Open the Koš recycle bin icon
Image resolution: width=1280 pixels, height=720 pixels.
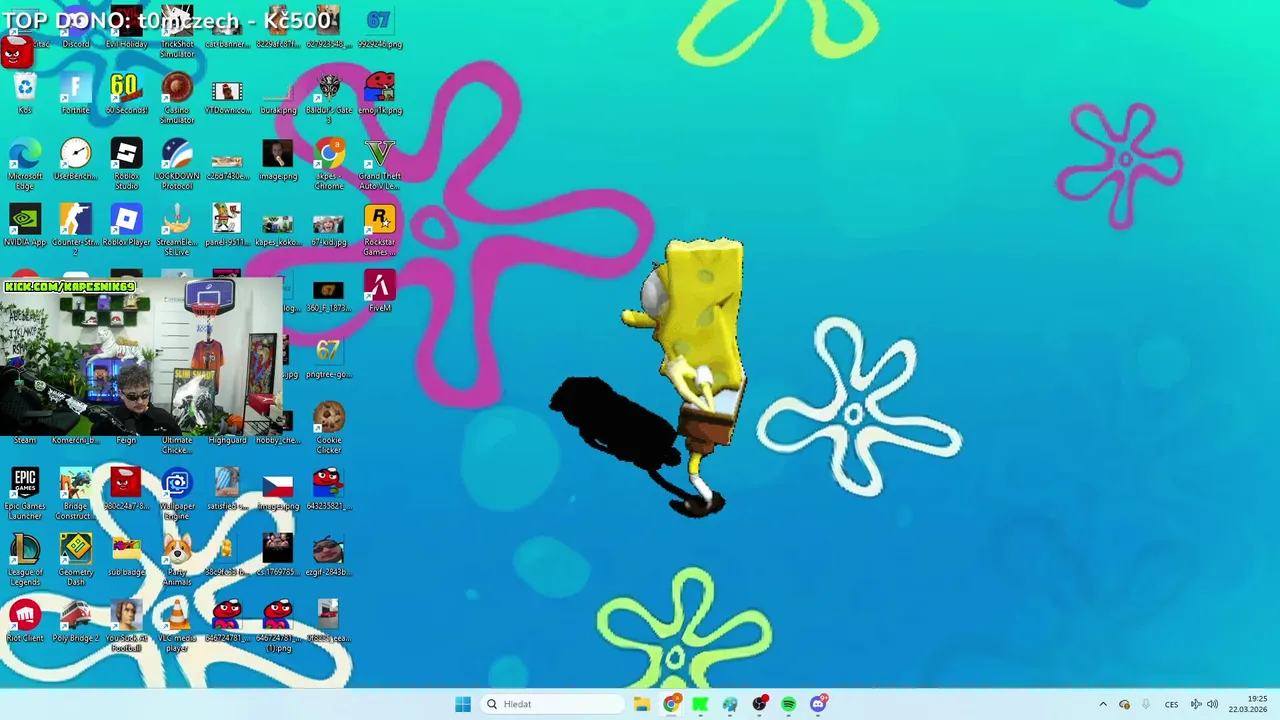(25, 94)
